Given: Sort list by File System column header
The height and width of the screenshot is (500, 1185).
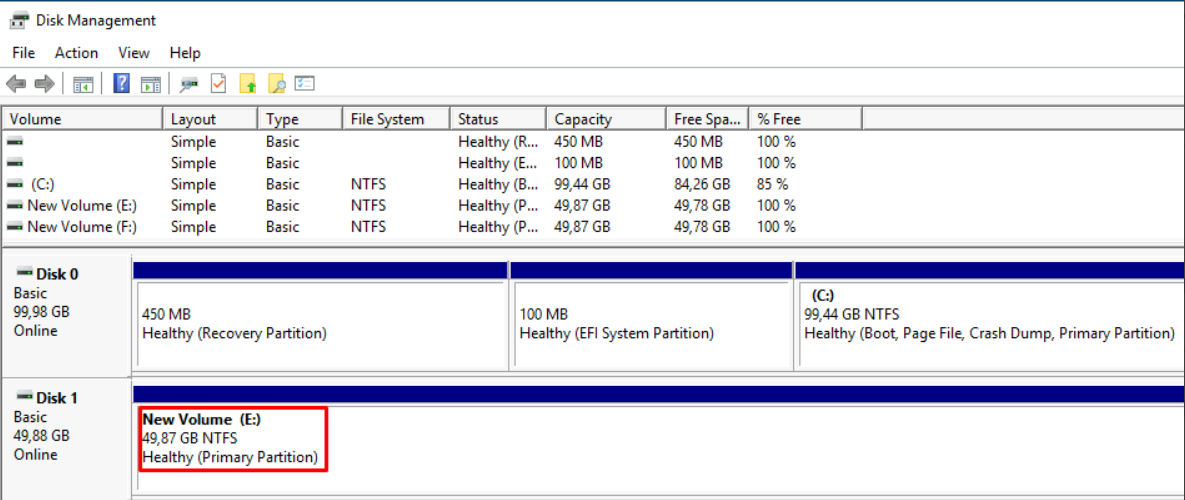Looking at the screenshot, I should point(396,119).
